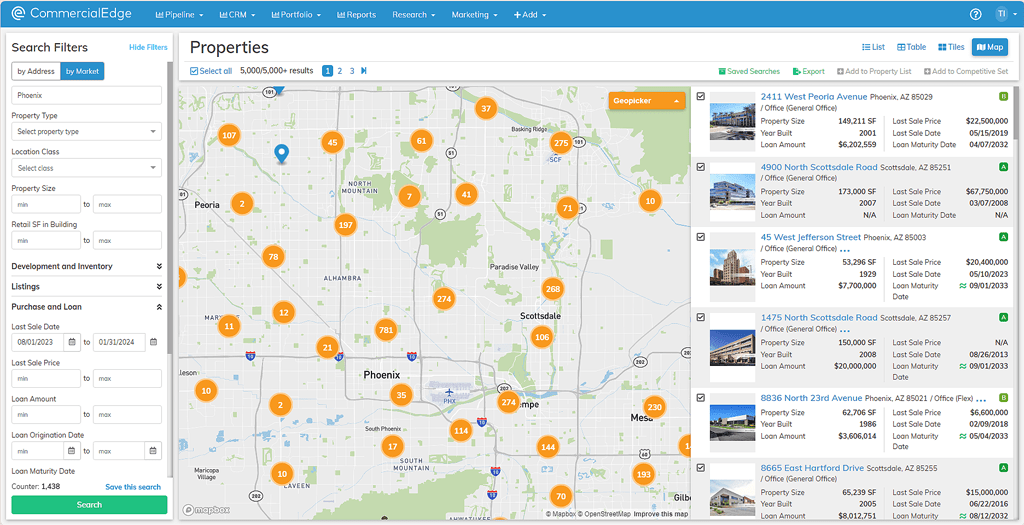
Task: Click the Last Sale Price min field
Action: (x=46, y=378)
